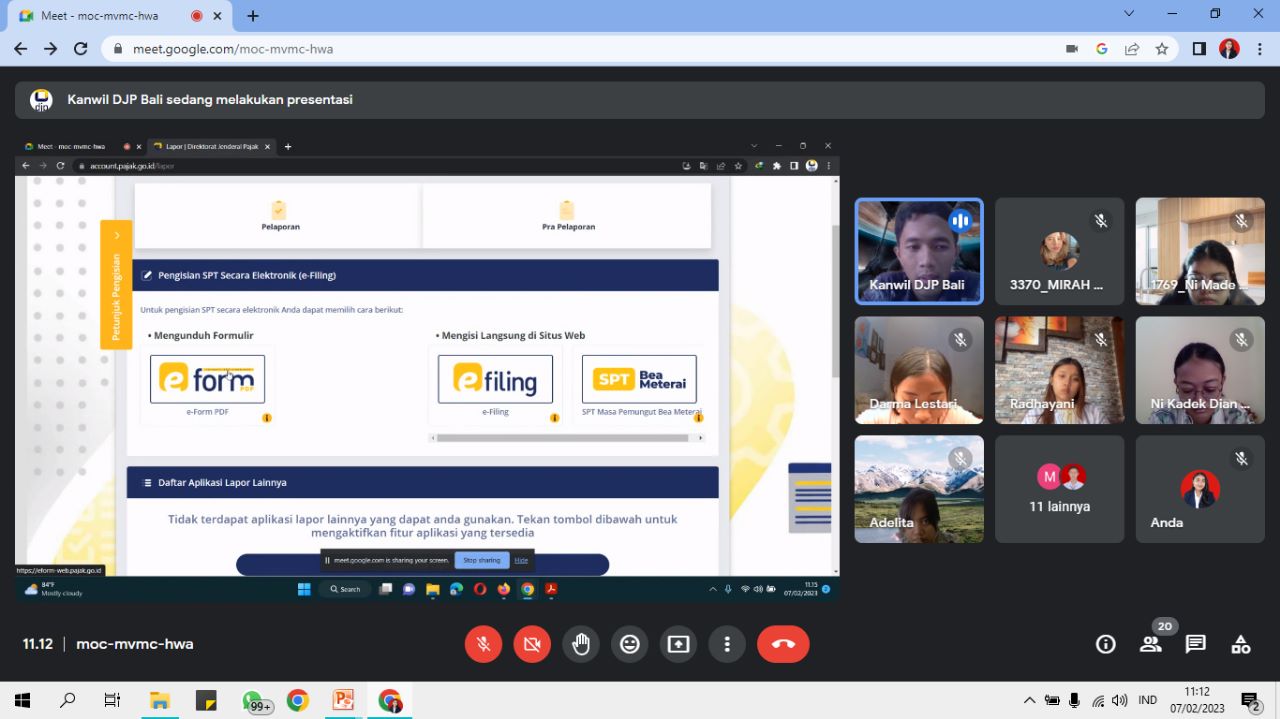1280x719 pixels.
Task: Open the 11 lainnya participants tile
Action: tap(1059, 489)
